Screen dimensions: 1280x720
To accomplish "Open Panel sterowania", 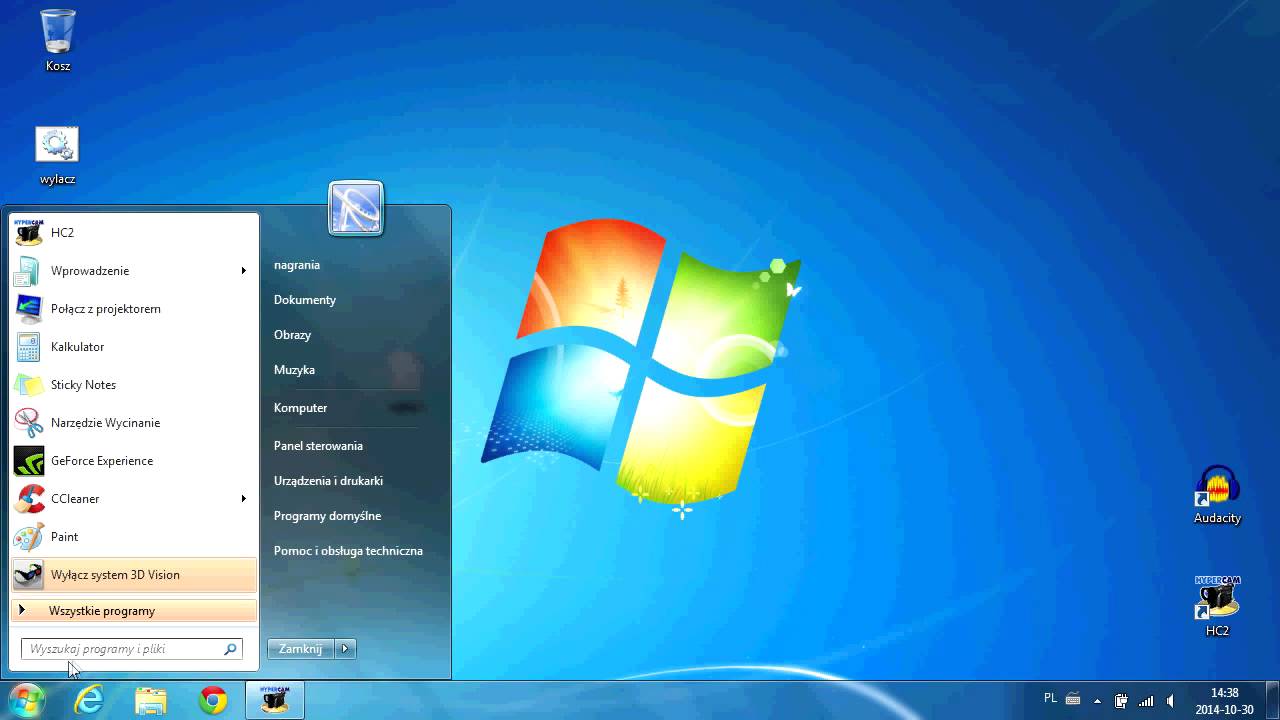I will click(318, 446).
